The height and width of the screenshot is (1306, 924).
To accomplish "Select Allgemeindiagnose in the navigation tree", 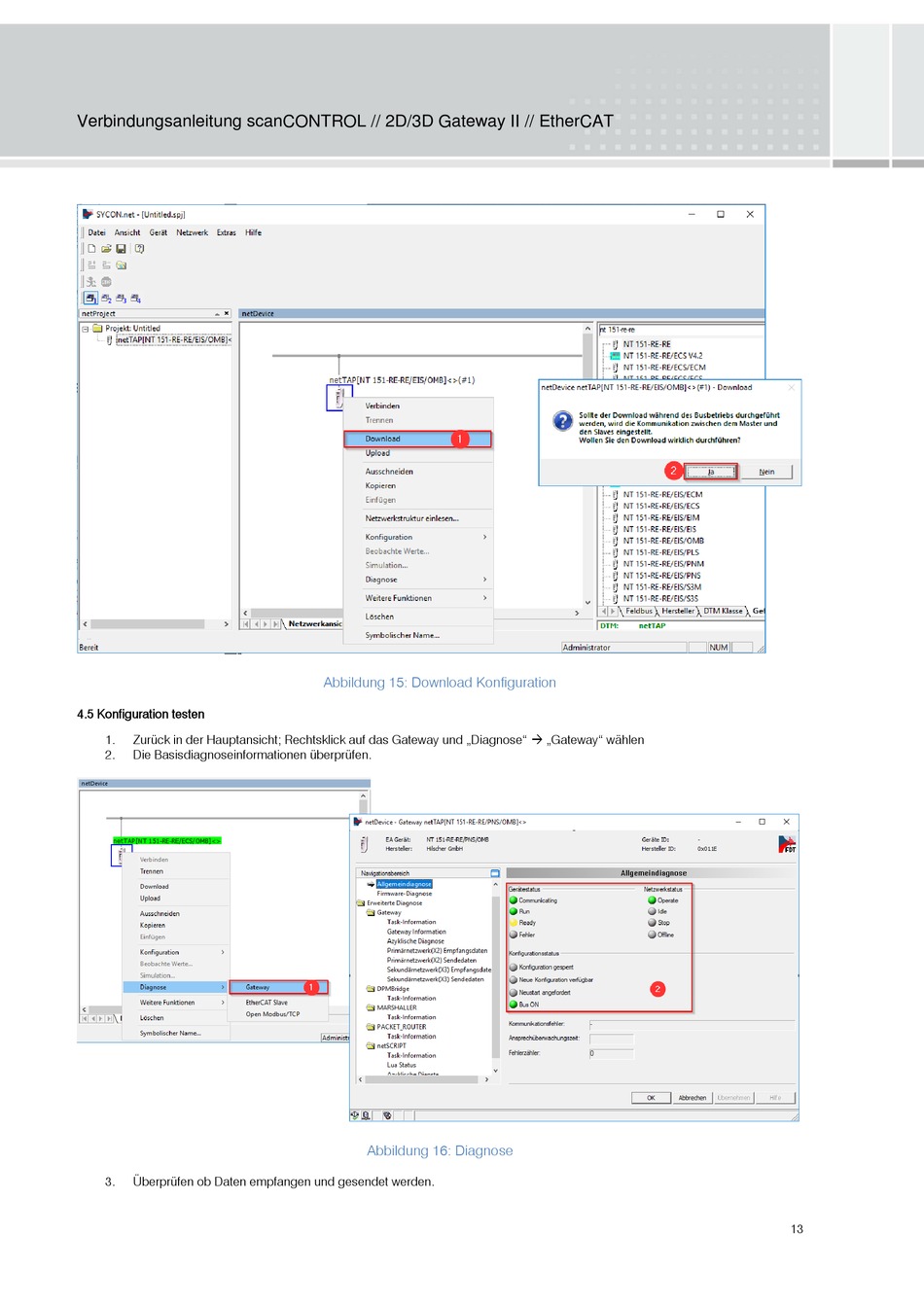I will point(405,884).
